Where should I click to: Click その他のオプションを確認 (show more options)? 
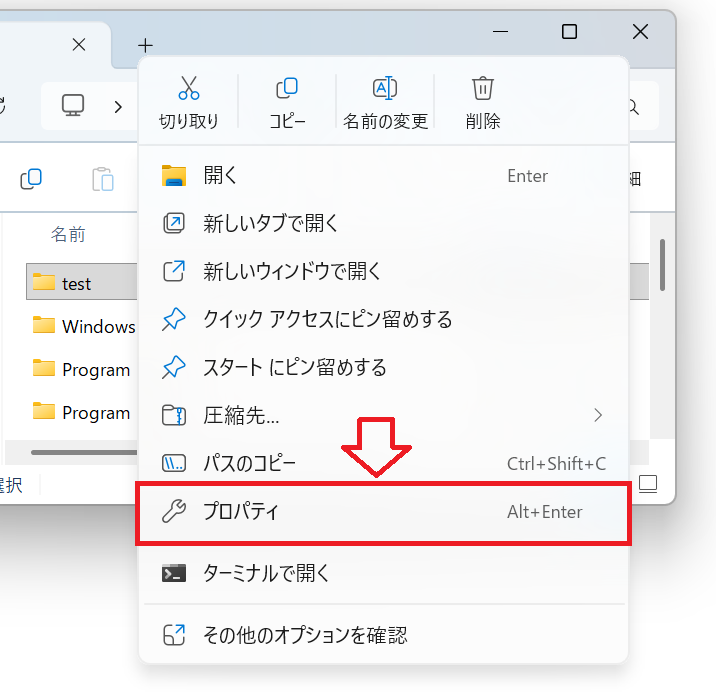384,635
